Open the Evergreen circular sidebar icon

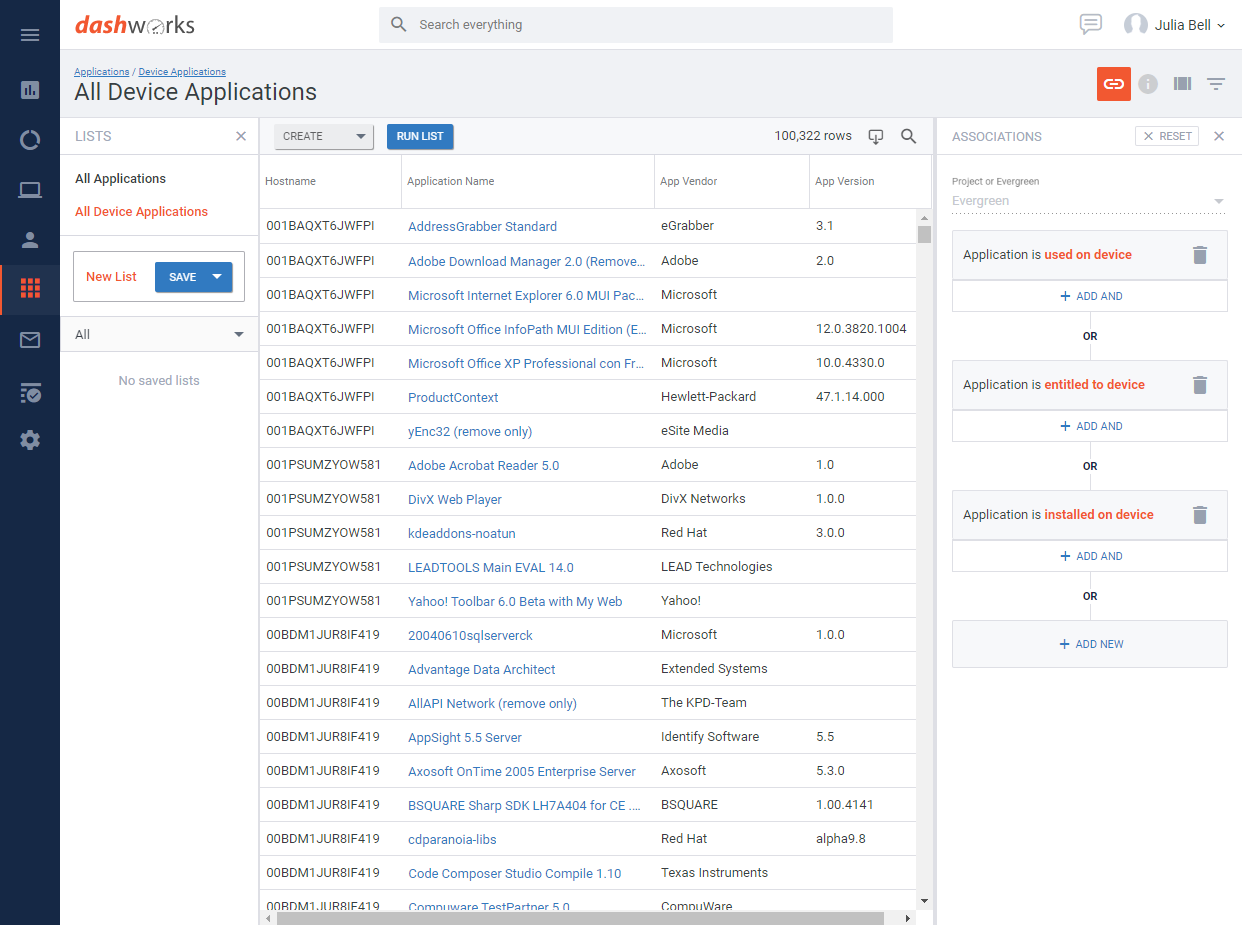click(x=30, y=140)
